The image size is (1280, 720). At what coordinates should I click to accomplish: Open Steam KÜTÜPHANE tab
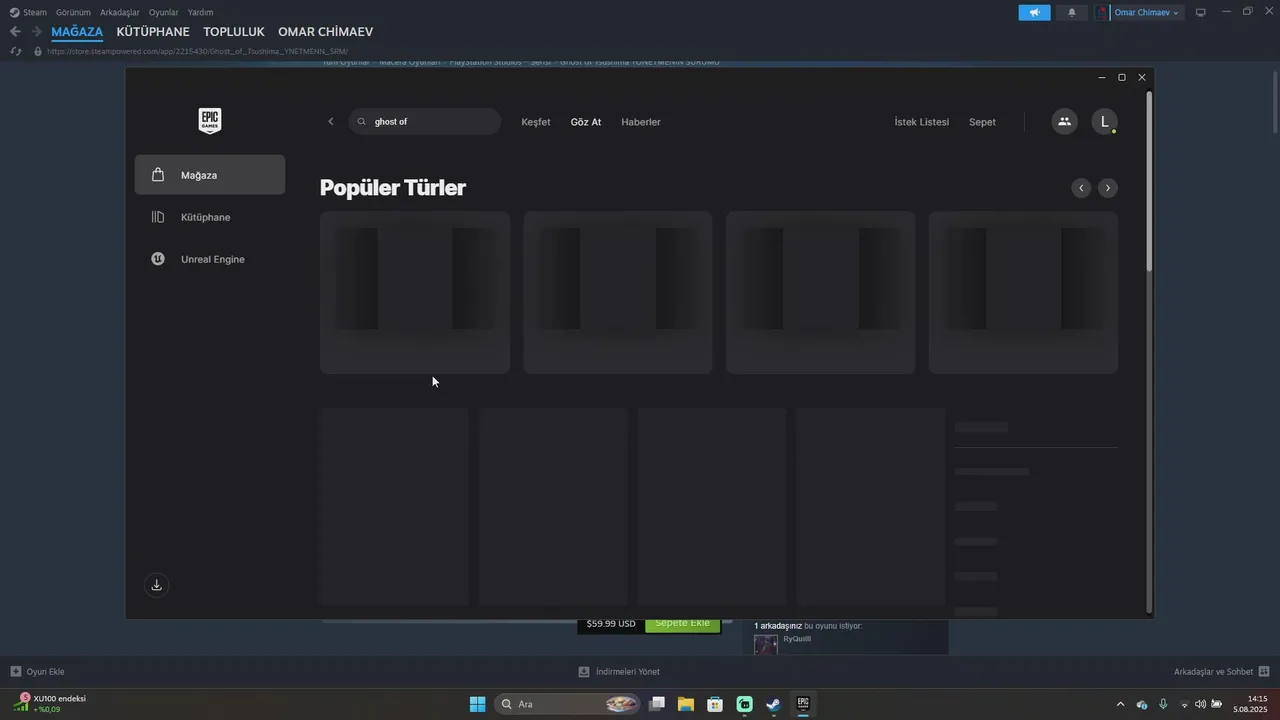(153, 32)
